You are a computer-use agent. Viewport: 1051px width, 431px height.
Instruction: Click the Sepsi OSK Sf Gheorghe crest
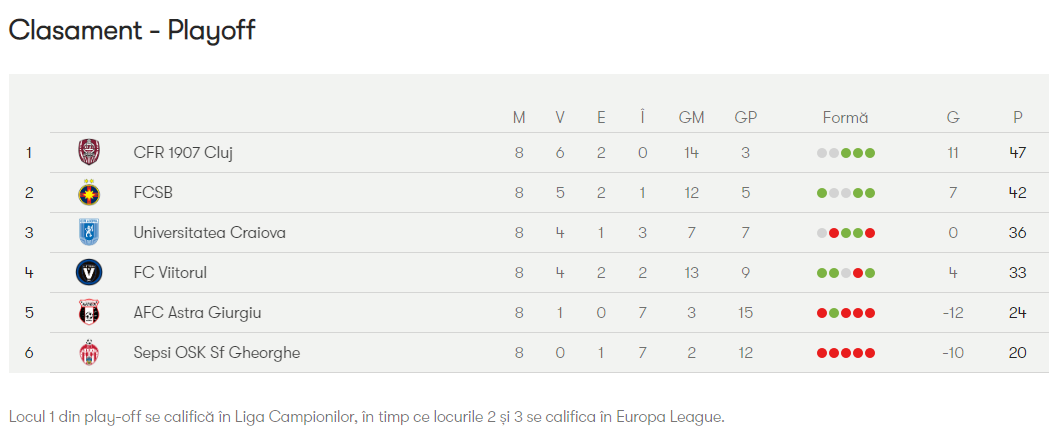(x=89, y=353)
